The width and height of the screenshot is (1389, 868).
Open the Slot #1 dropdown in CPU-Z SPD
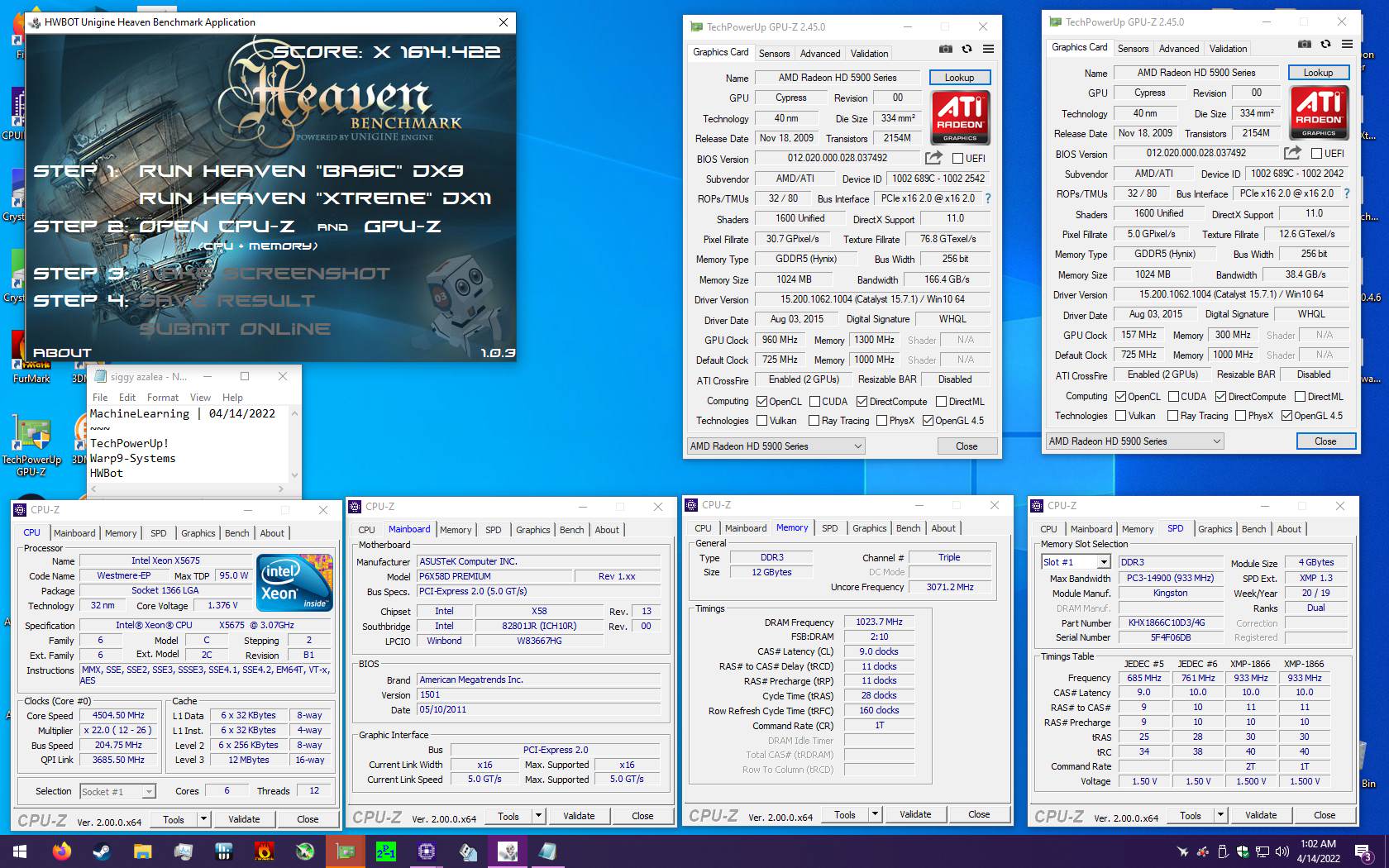pos(1076,562)
